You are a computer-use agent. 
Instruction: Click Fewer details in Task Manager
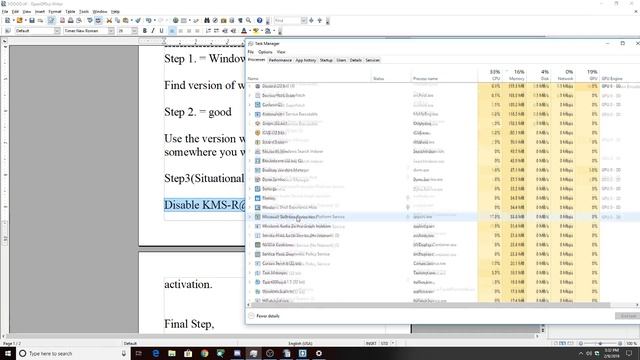point(264,316)
